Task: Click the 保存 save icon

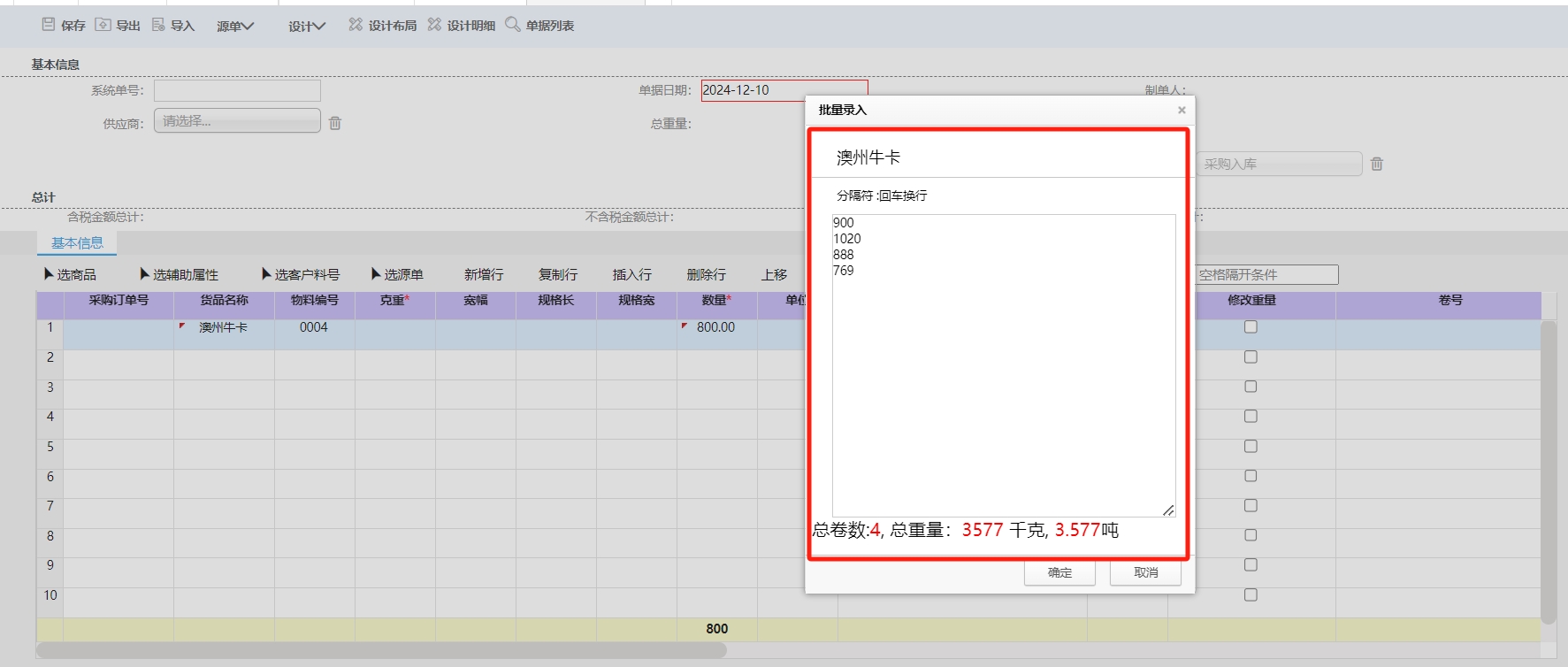Action: pyautogui.click(x=49, y=25)
